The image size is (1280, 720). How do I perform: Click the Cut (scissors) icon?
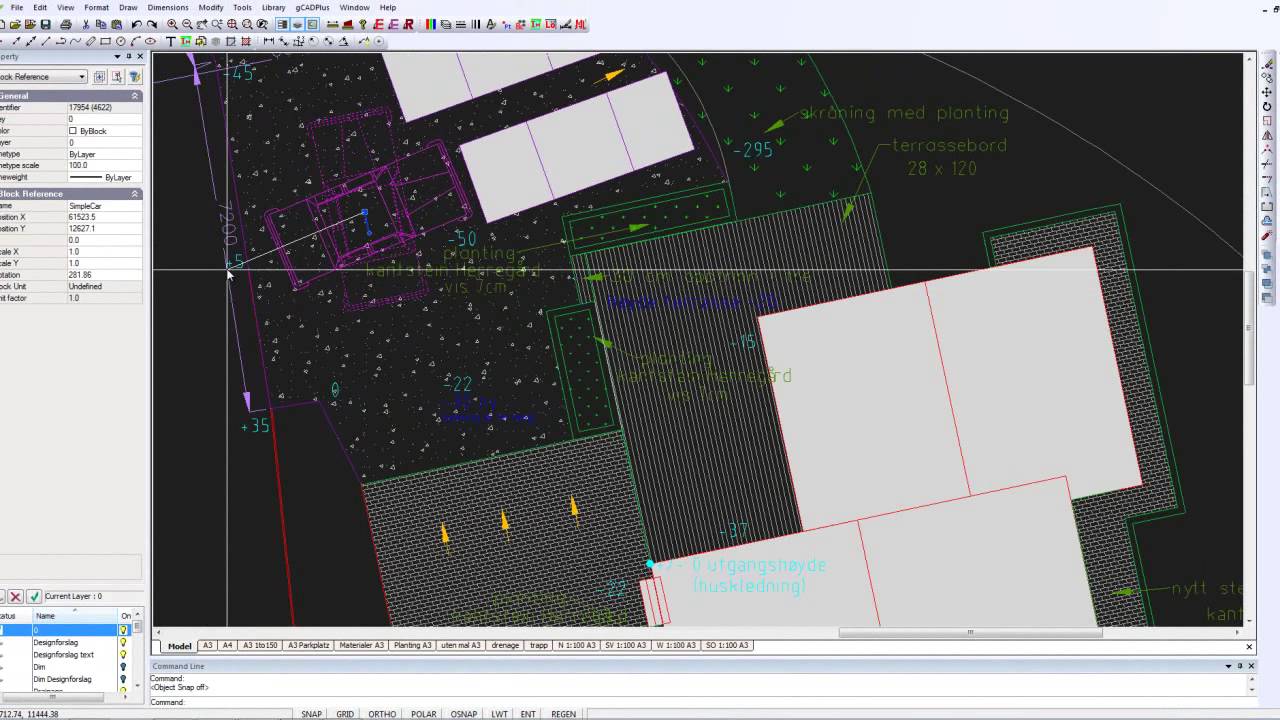[x=86, y=24]
